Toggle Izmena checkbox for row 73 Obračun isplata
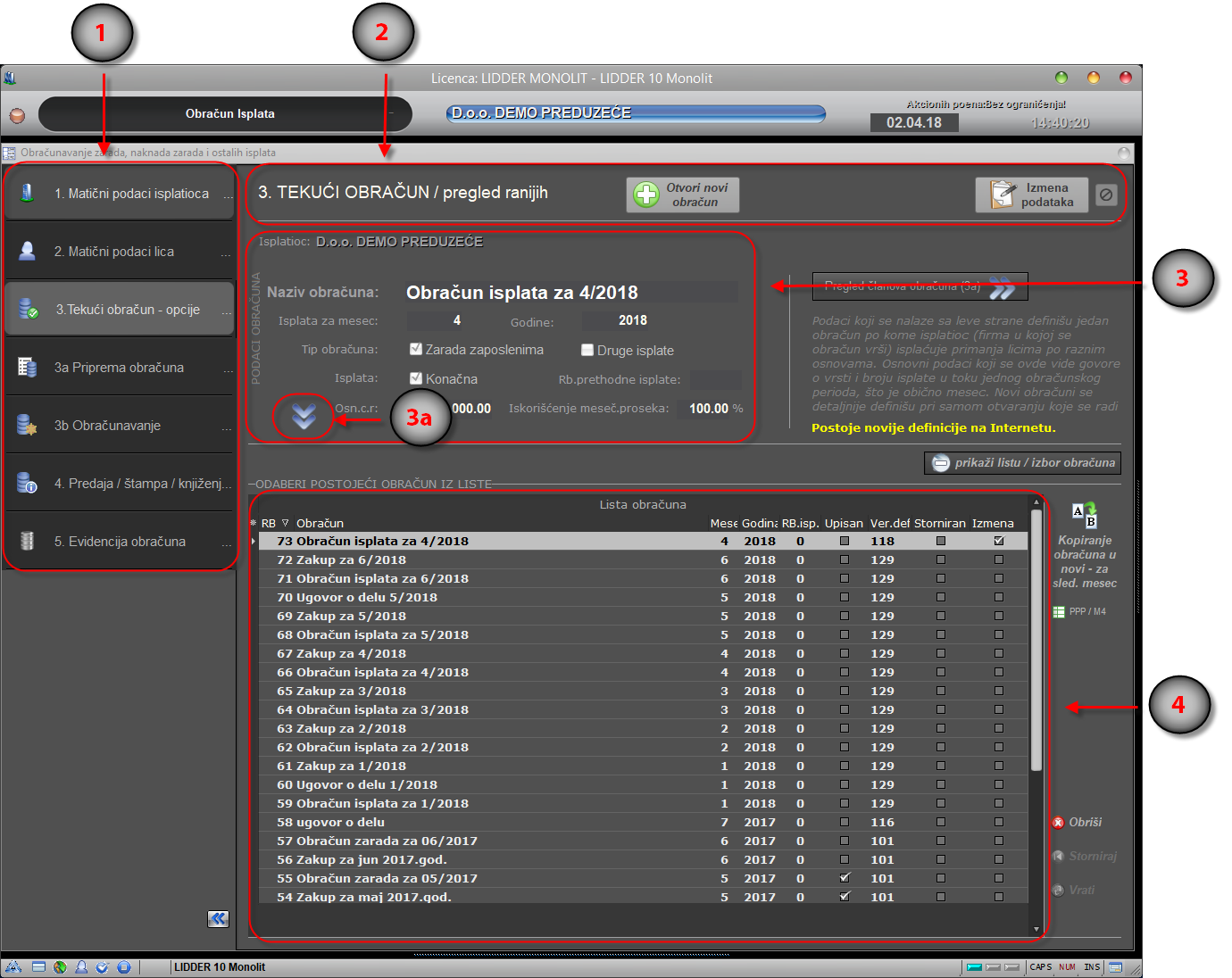Image resolution: width=1232 pixels, height=978 pixels. click(998, 541)
